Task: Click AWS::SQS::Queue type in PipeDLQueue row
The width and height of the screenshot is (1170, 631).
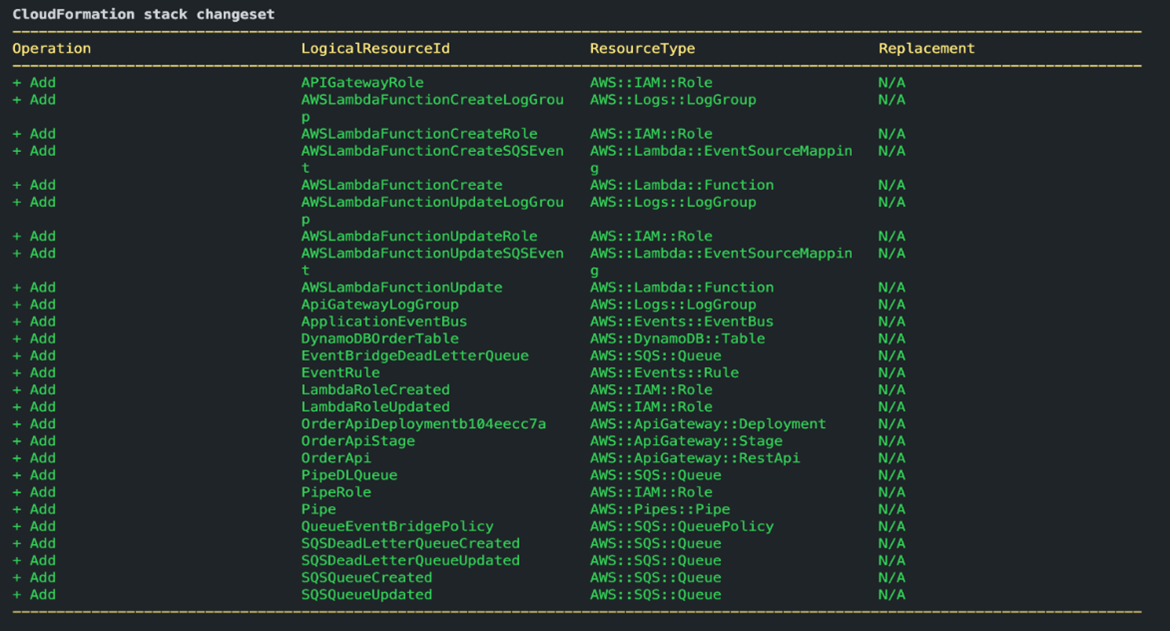Action: tap(656, 476)
